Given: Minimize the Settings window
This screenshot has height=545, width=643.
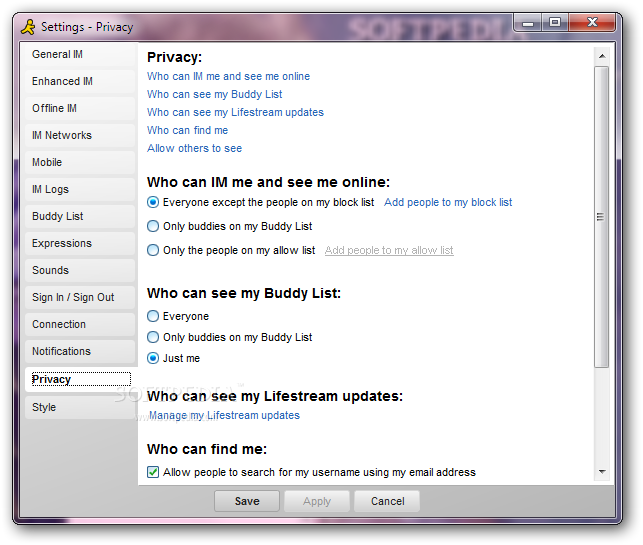Looking at the screenshot, I should point(528,23).
